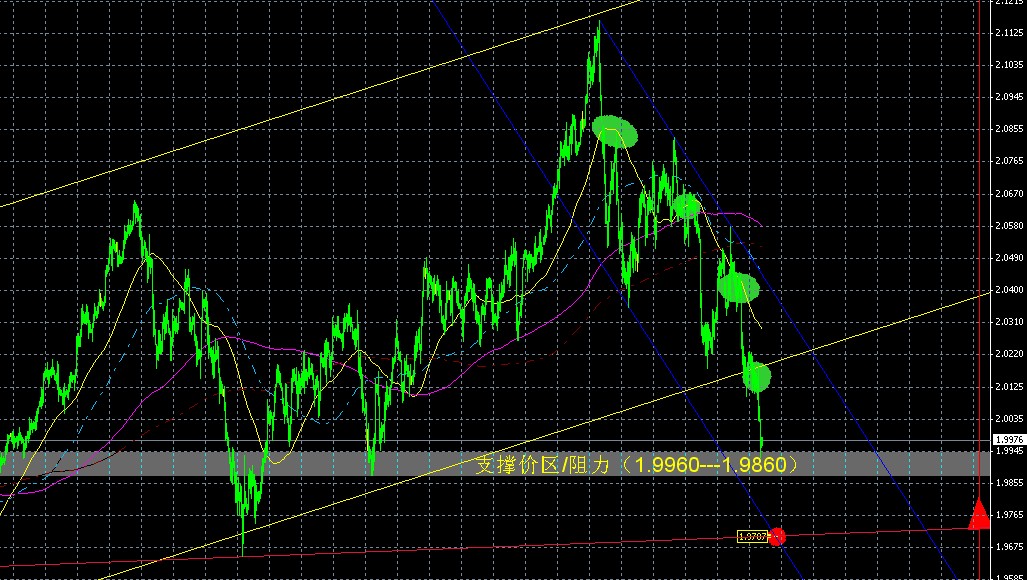Click the 1.9855 price axis value
The image size is (1027, 580).
[x=1009, y=483]
